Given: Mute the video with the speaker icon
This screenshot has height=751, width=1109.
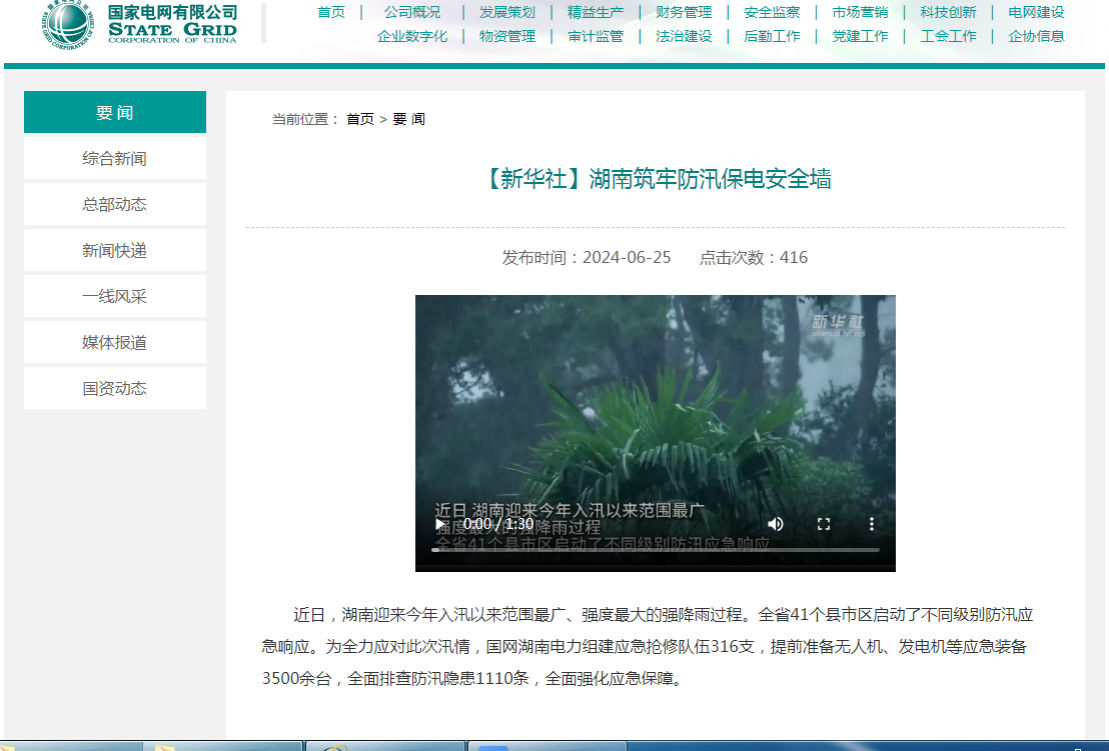Looking at the screenshot, I should [775, 524].
